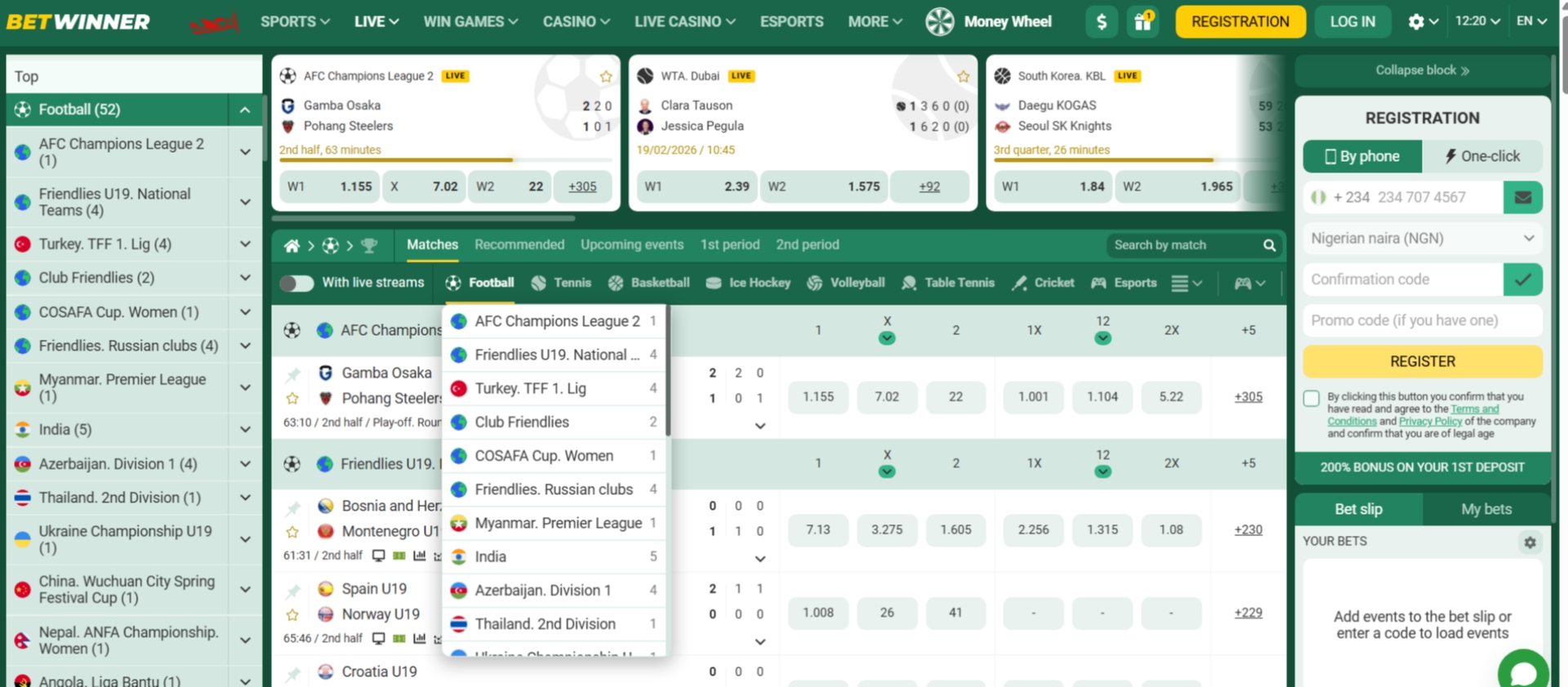
Task: Select One-click registration method
Action: (1482, 156)
